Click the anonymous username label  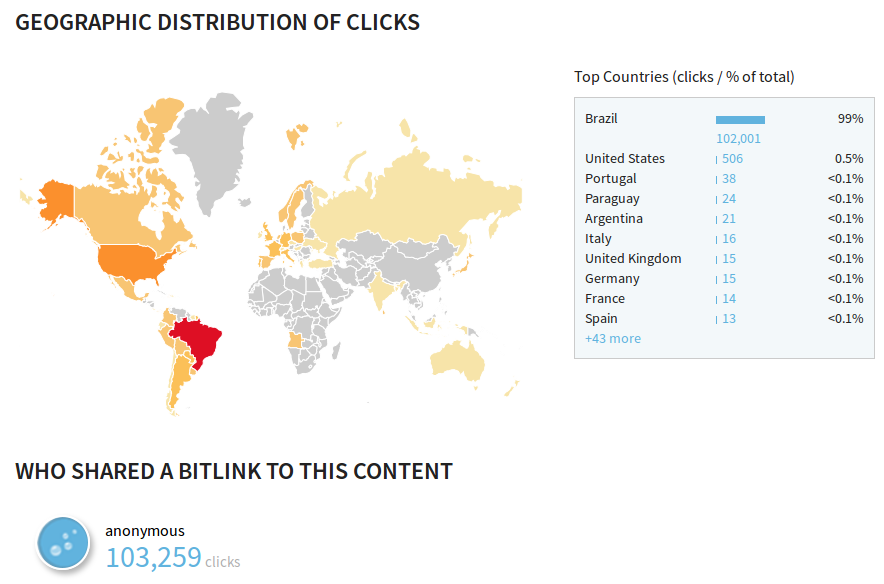point(145,531)
